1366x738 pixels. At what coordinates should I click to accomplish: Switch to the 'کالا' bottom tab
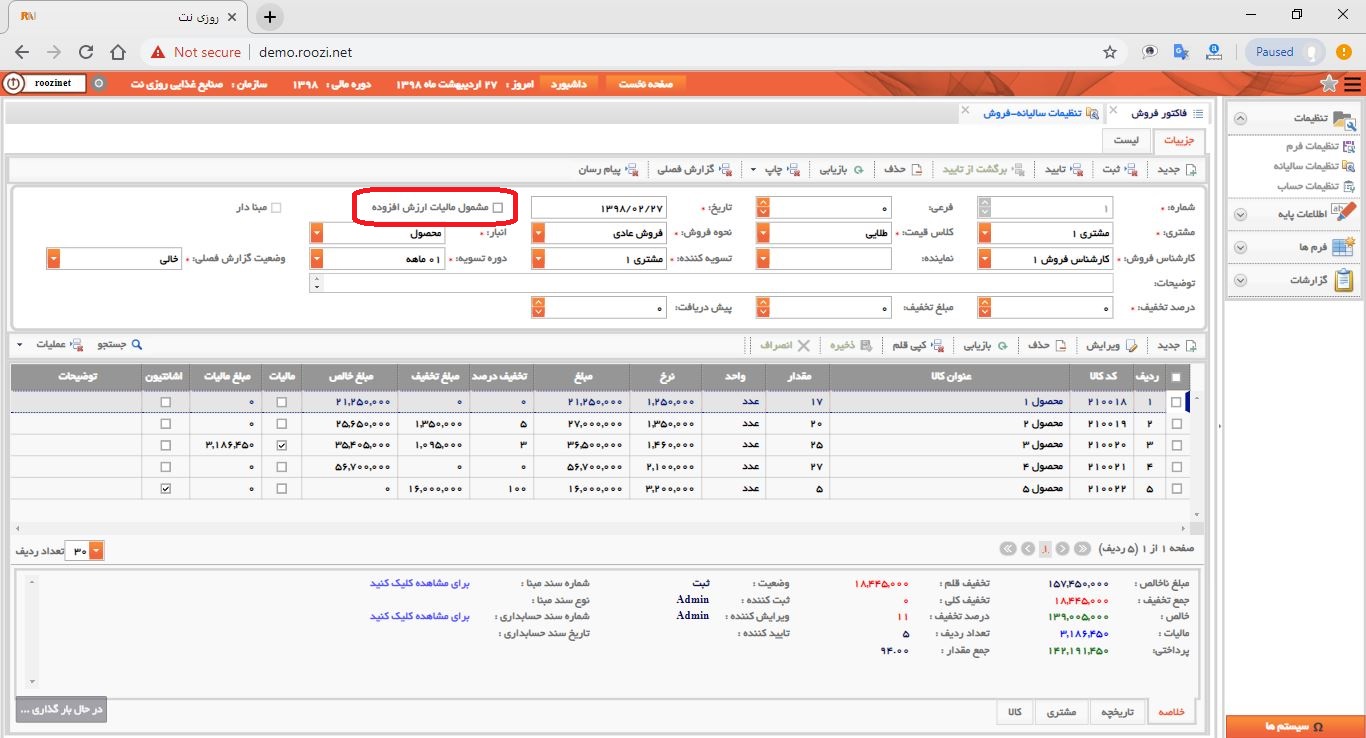pos(1014,712)
